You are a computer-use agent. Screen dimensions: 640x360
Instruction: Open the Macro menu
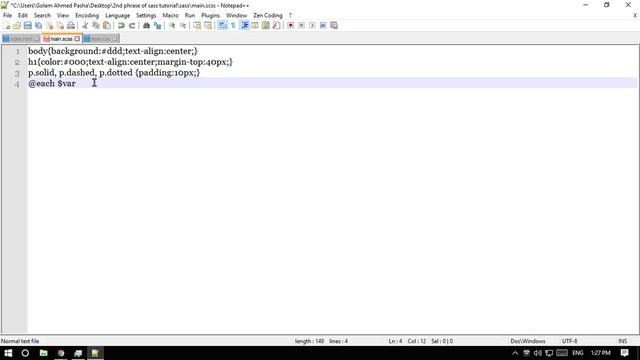(170, 15)
